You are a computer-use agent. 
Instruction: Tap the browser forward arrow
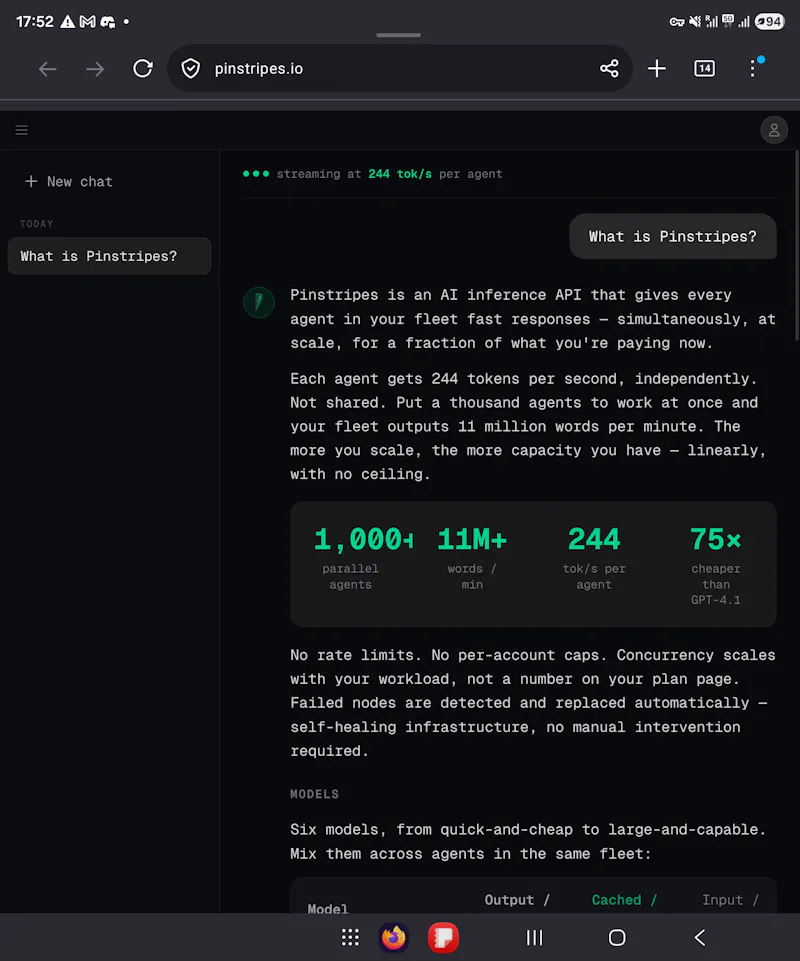95,69
